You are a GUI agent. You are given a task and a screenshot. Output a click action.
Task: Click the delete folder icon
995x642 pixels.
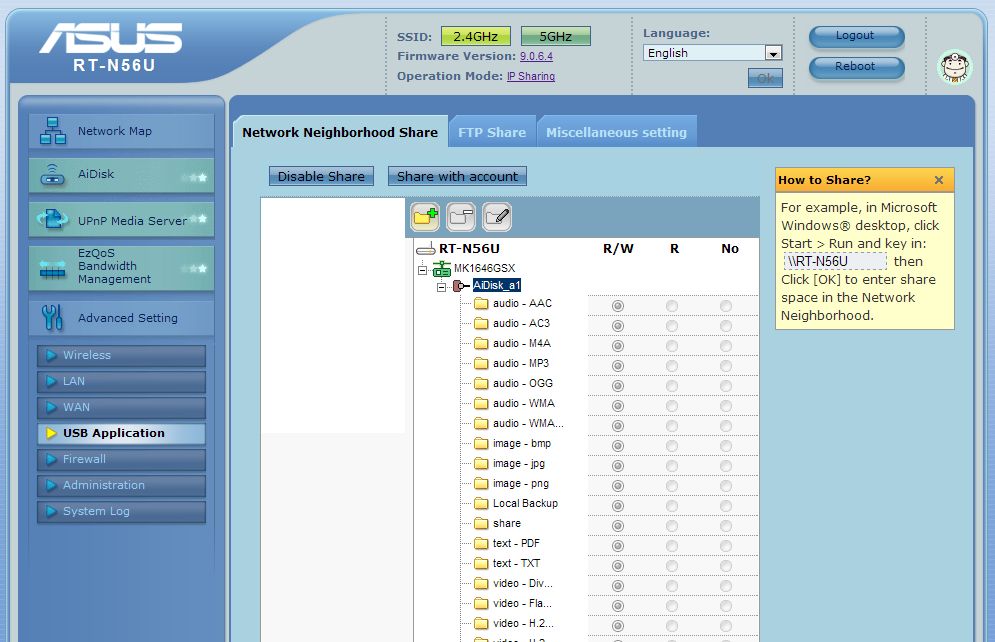point(461,215)
